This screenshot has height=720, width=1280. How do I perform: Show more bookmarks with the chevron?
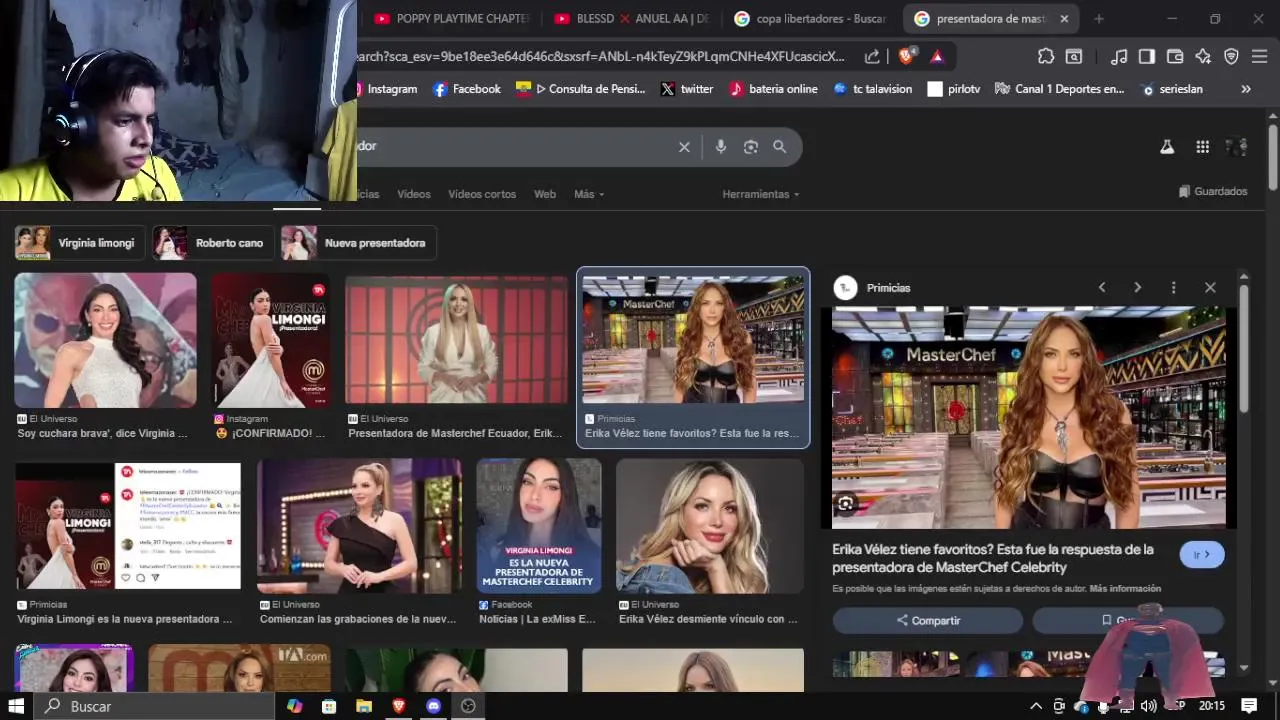coord(1246,89)
